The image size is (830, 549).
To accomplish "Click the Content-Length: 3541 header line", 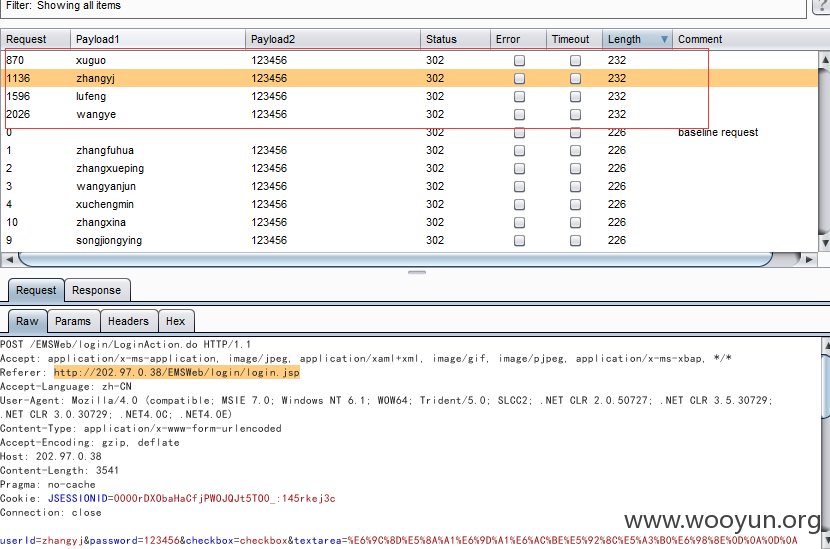I will point(59,470).
